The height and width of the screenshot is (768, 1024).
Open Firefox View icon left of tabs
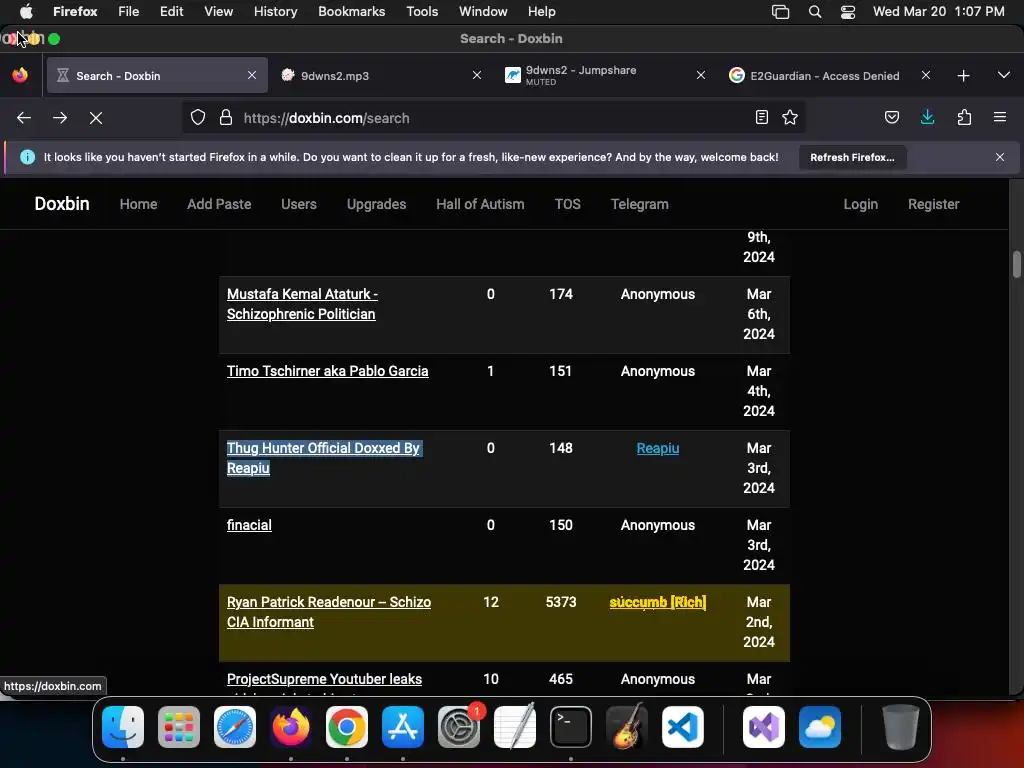tap(20, 75)
